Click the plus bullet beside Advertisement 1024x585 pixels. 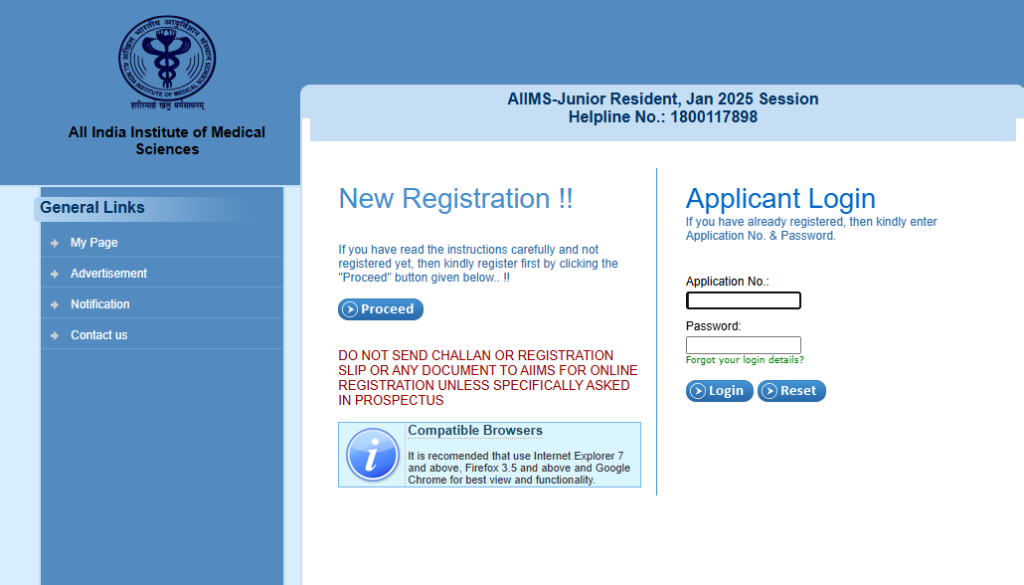coord(54,274)
